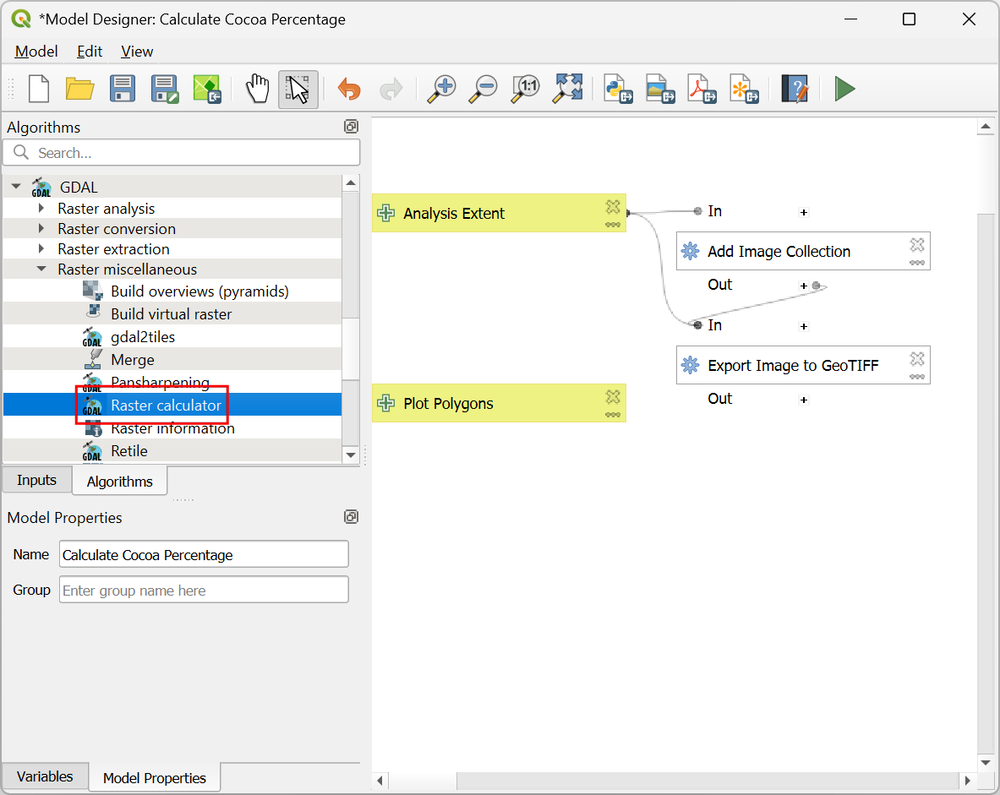Undock the Model Properties panel icon
1000x795 pixels.
(x=351, y=516)
